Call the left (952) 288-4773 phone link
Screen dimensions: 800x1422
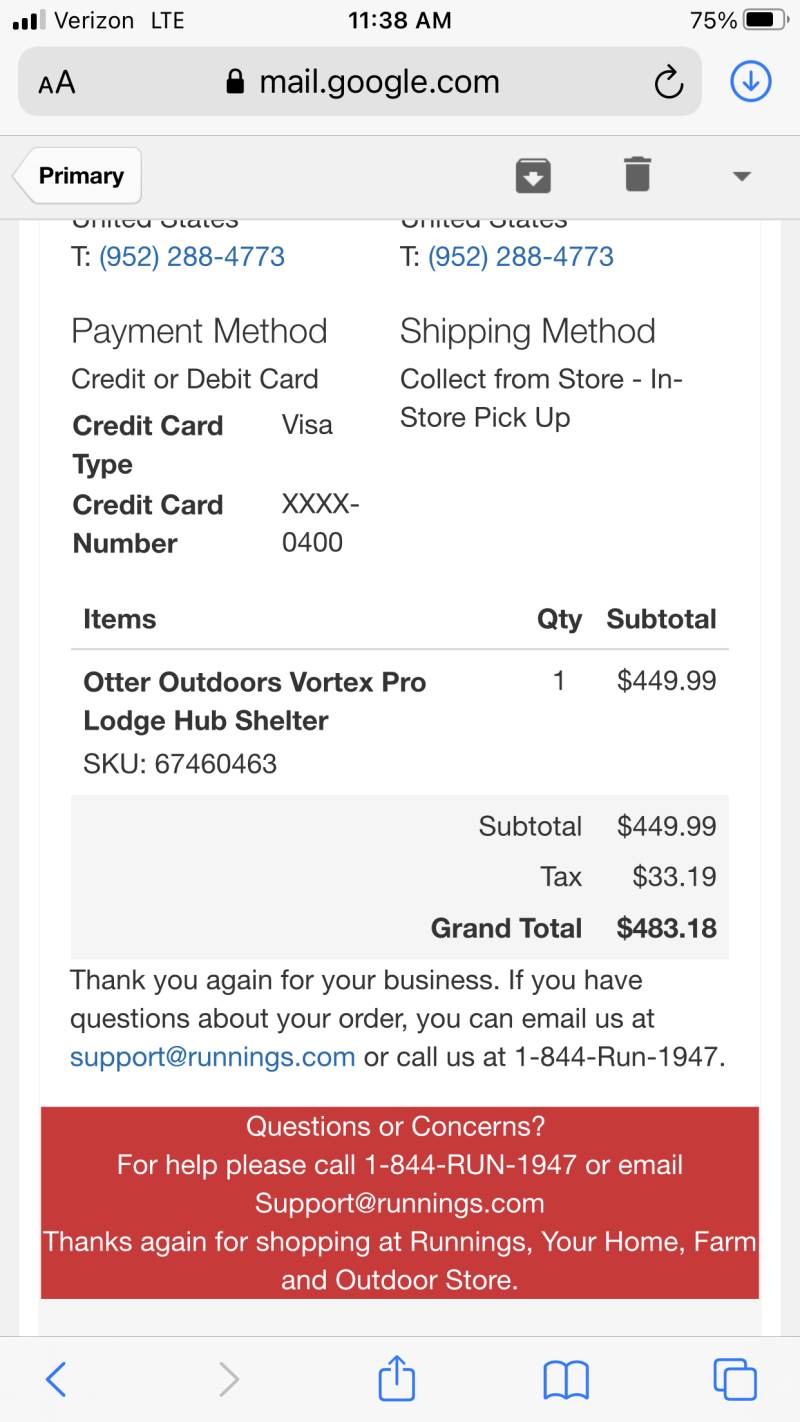(x=192, y=257)
